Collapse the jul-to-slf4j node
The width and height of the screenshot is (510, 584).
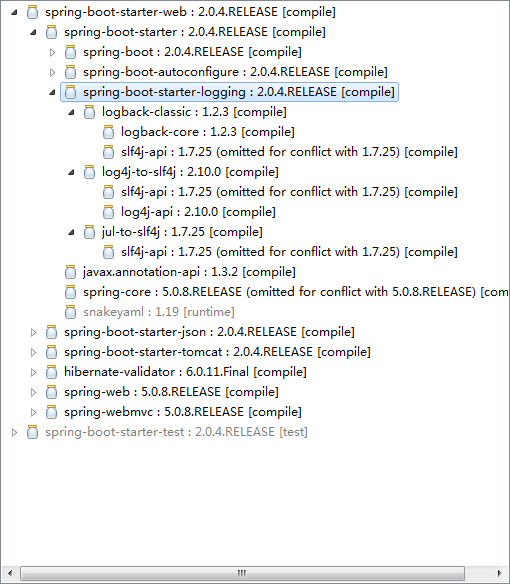[71, 232]
